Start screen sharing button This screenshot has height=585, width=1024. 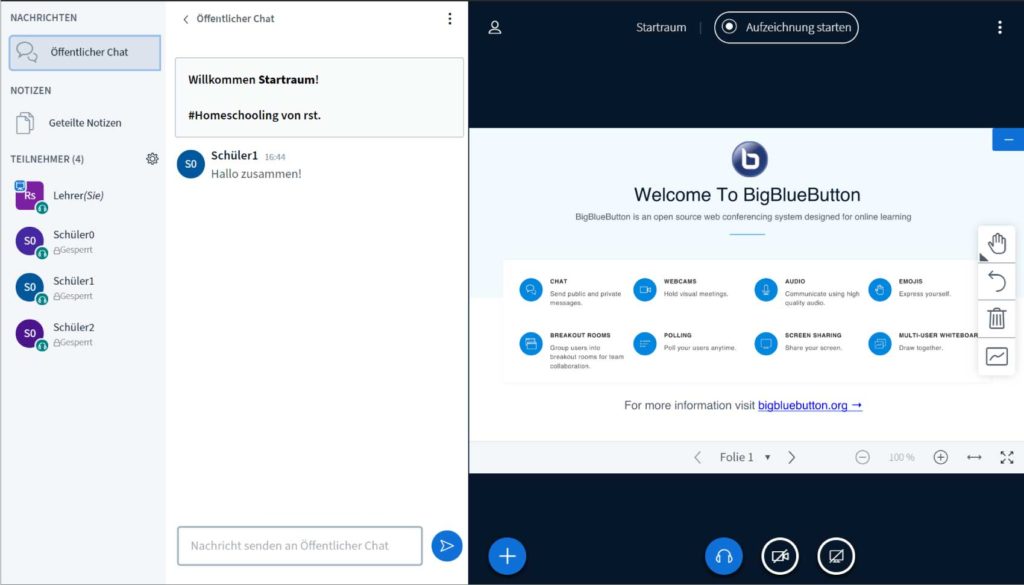click(x=836, y=556)
